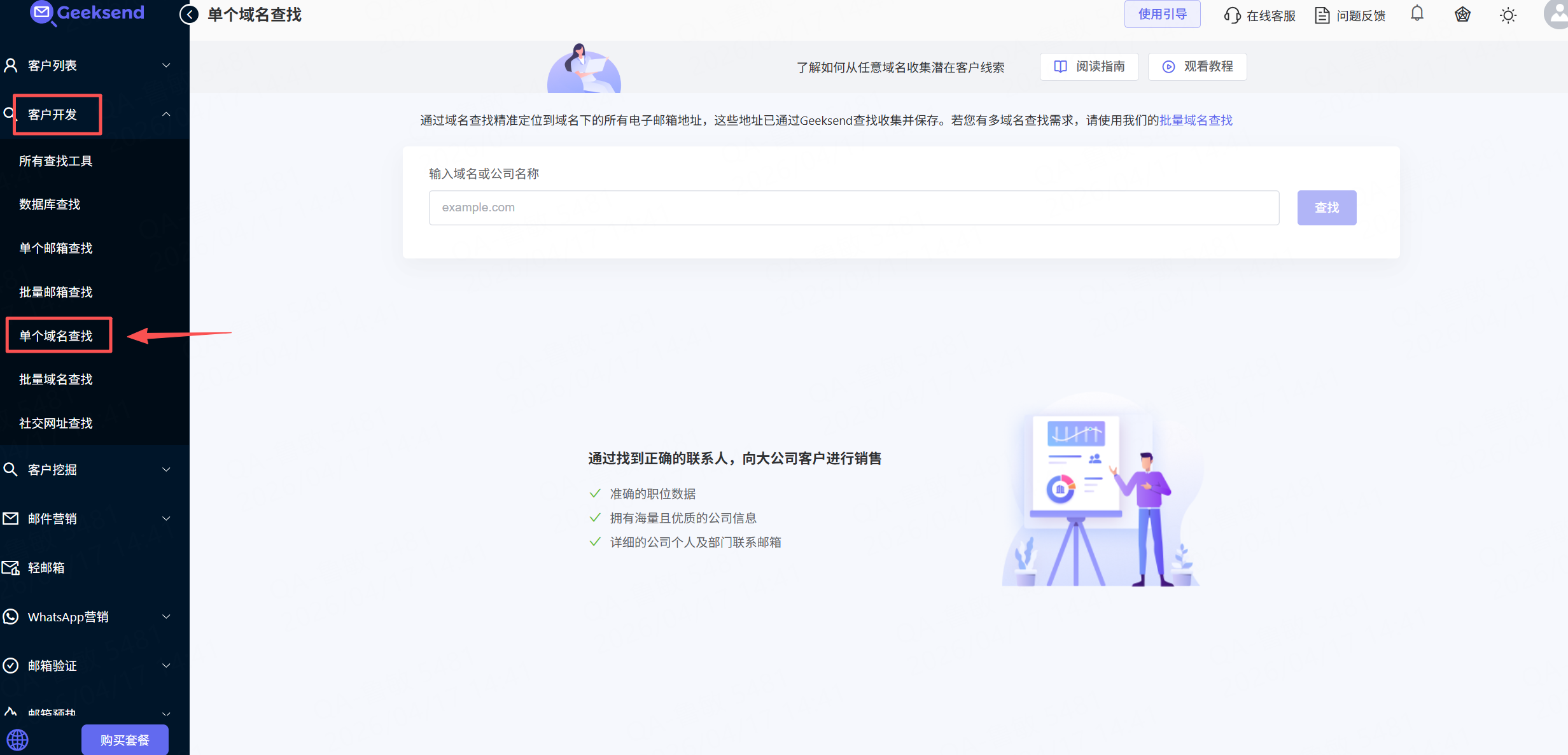Click the user avatar icon
Viewport: 1568px width, 755px height.
point(1557,14)
